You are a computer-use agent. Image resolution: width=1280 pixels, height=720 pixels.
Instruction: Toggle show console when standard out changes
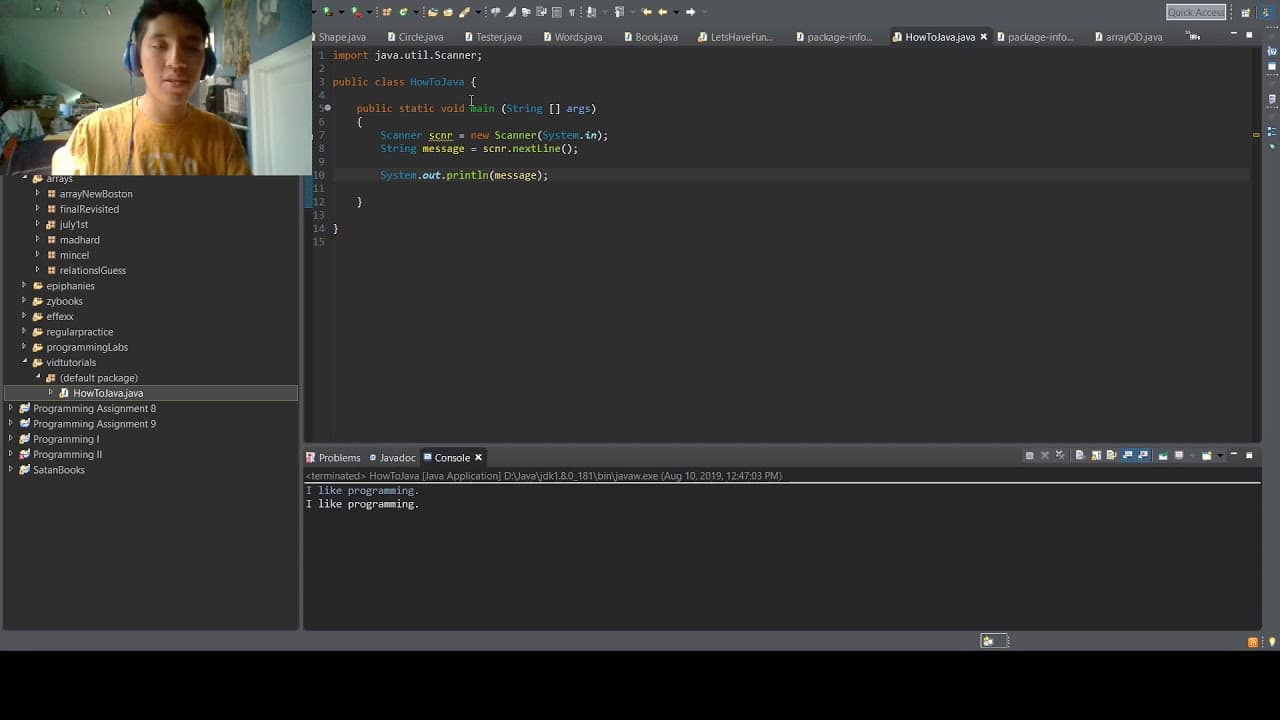(1127, 456)
